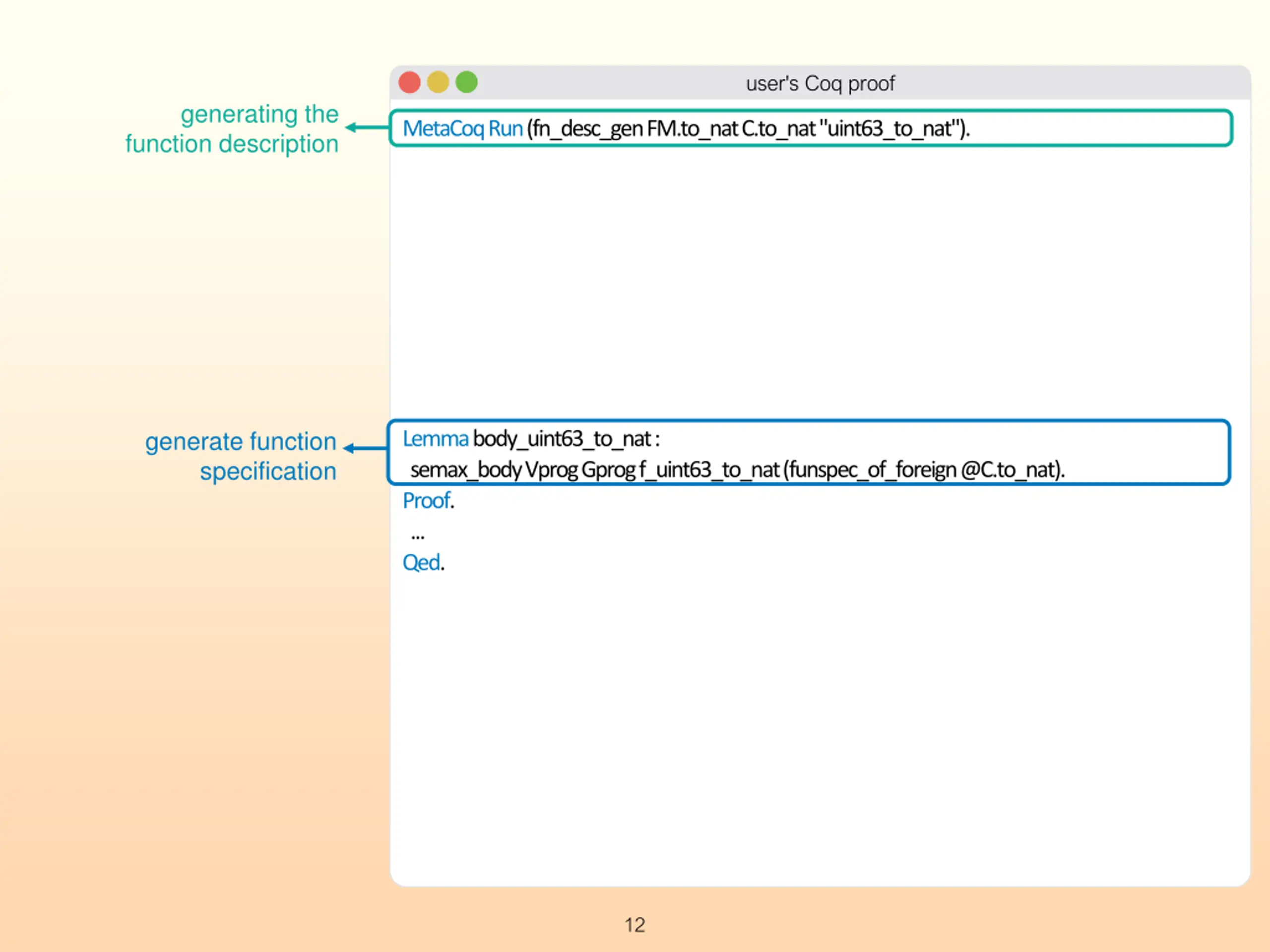Click the "Lemma" keyword
The width and height of the screenshot is (1270, 952).
[x=435, y=439]
